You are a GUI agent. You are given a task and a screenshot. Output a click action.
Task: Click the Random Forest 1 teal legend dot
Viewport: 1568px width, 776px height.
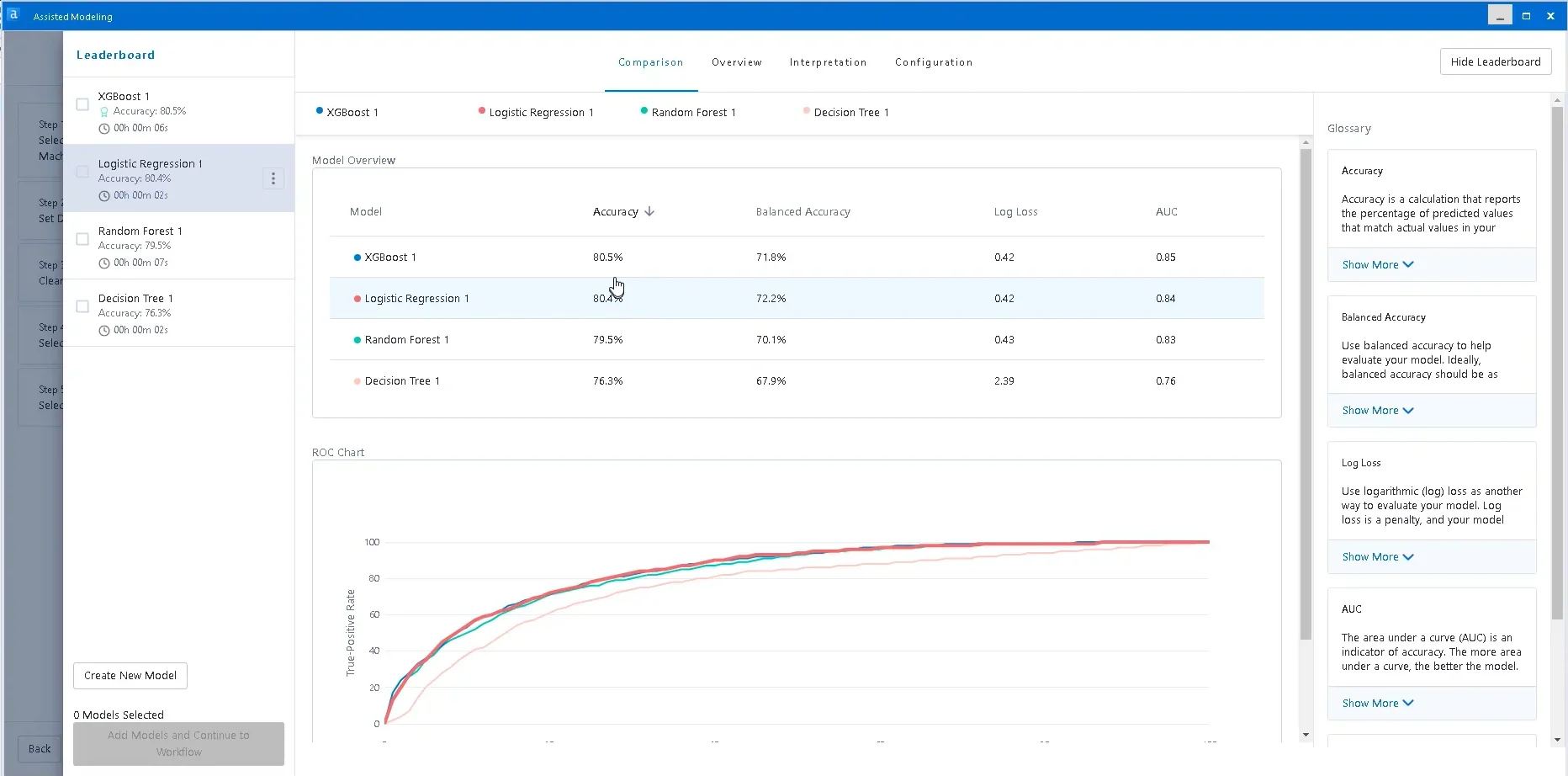coord(644,110)
